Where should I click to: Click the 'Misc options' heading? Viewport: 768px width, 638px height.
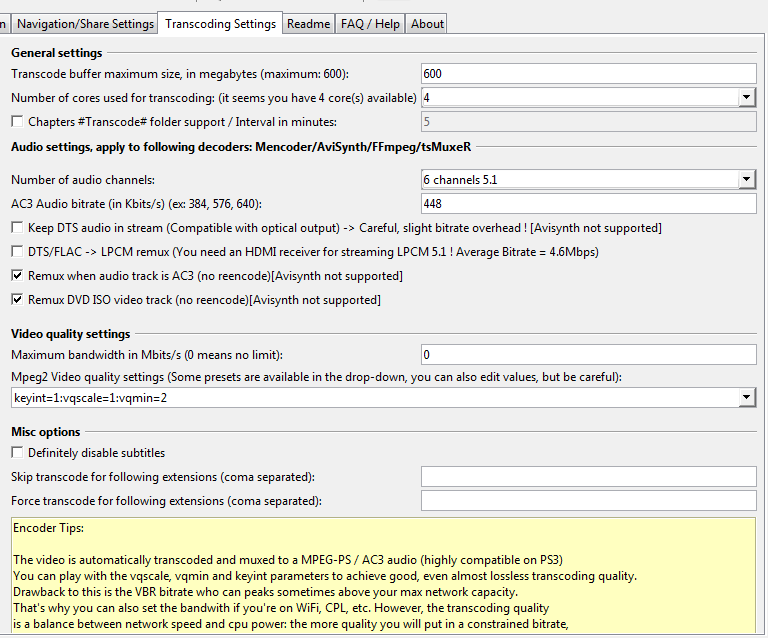pyautogui.click(x=46, y=432)
